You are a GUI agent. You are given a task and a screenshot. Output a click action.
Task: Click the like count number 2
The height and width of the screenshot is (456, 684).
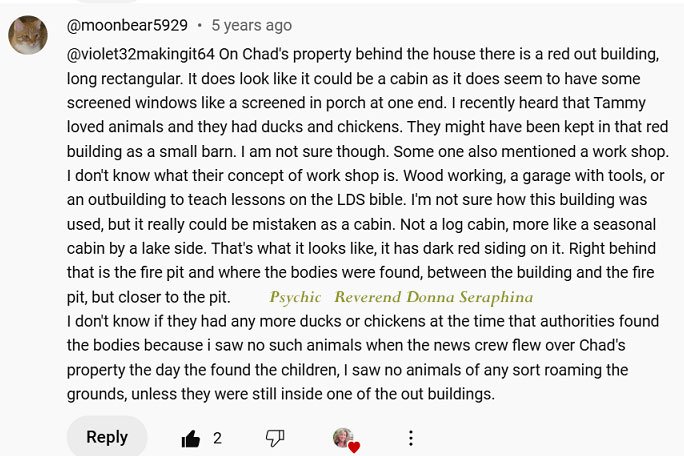pos(217,438)
